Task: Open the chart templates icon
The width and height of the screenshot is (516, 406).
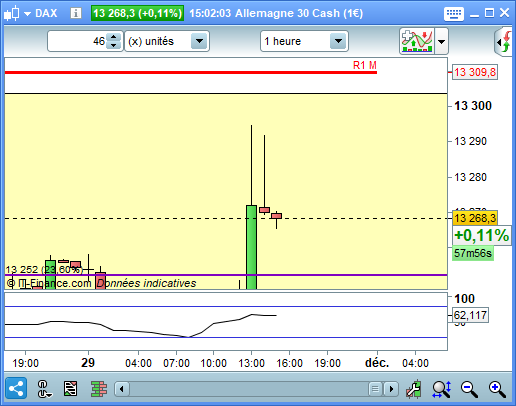Action: (x=70, y=389)
